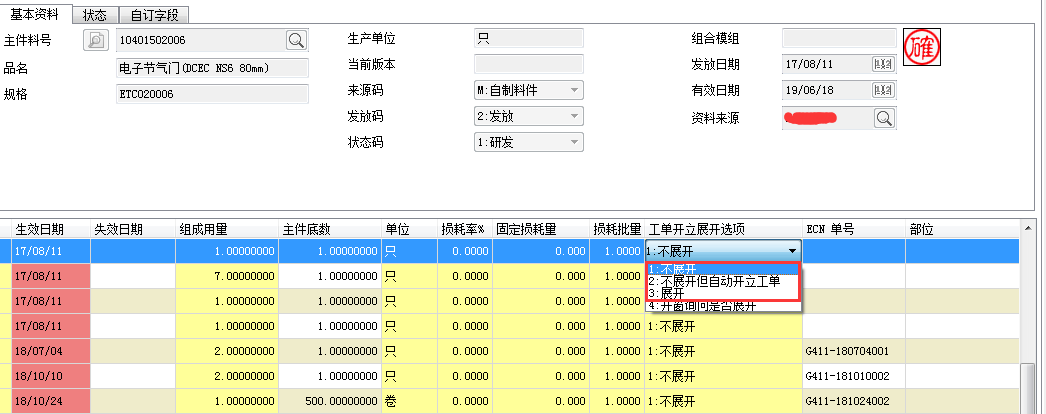Viewport: 1046px width, 414px height.
Task: Expand 状态码 dropdown showing 1:研发
Action: pyautogui.click(x=574, y=142)
